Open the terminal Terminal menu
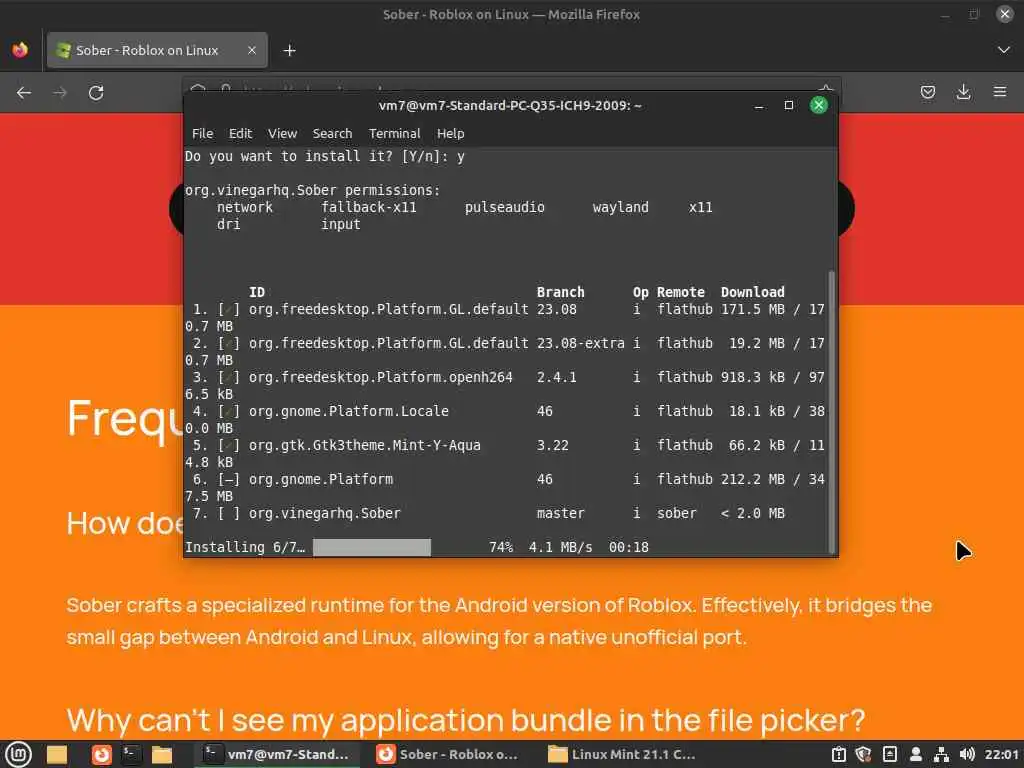This screenshot has height=768, width=1024. (x=394, y=133)
